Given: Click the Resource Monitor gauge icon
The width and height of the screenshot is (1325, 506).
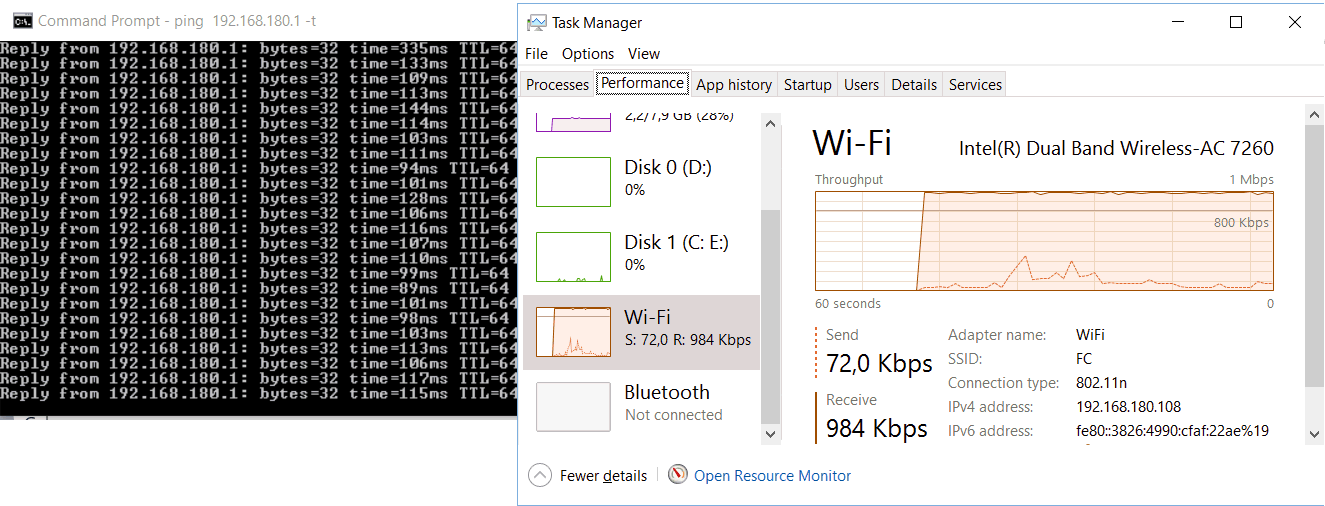Looking at the screenshot, I should coord(678,475).
